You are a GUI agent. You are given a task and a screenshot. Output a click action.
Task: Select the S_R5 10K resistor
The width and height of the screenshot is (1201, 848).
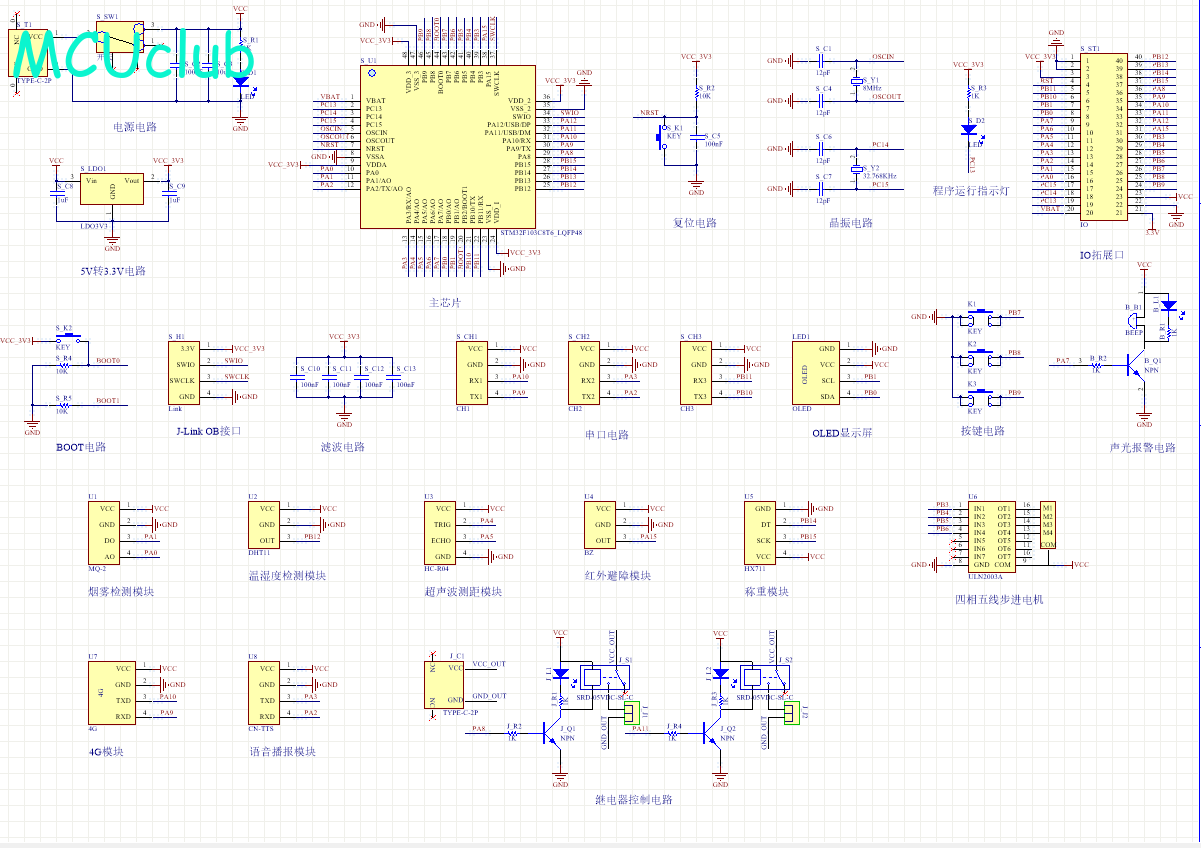pyautogui.click(x=63, y=405)
